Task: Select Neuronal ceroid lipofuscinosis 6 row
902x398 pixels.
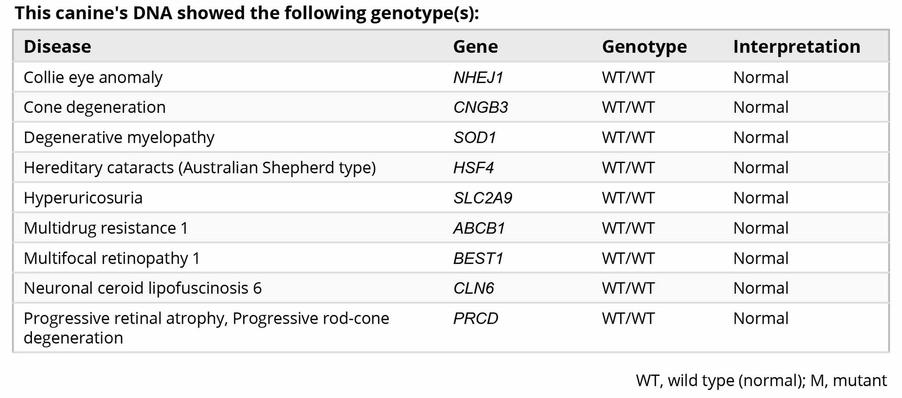Action: [x=451, y=288]
